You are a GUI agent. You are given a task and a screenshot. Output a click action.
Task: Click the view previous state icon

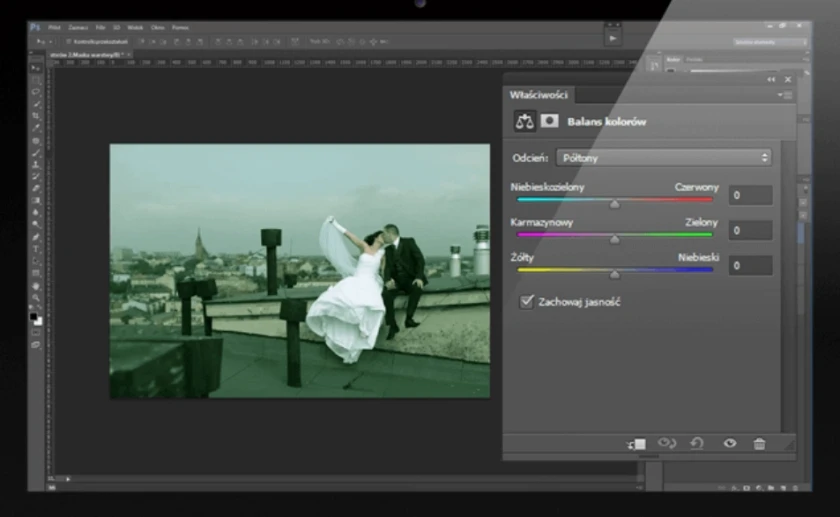[x=667, y=443]
